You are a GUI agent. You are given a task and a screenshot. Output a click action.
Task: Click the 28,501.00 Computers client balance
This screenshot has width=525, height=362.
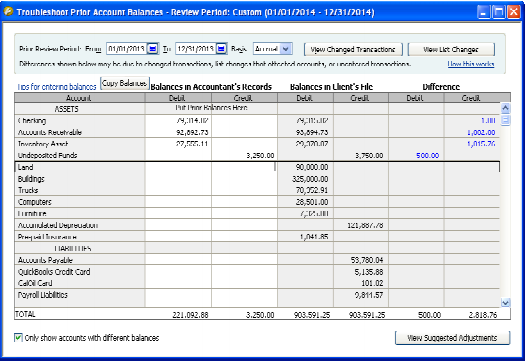coord(312,202)
